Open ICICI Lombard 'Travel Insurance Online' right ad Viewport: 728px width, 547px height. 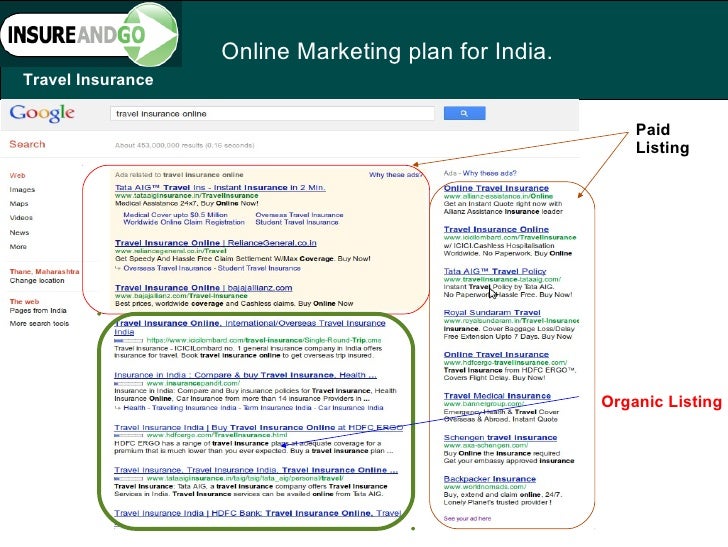point(496,229)
